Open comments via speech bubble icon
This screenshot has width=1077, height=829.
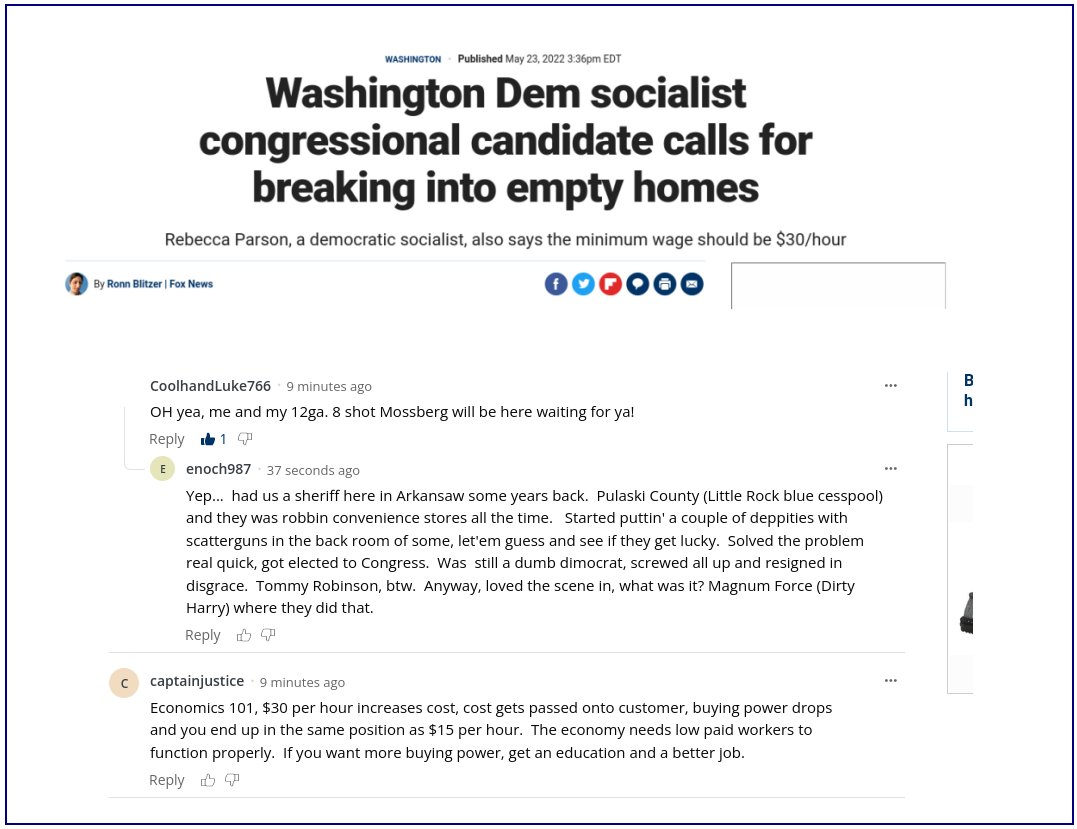click(x=637, y=284)
